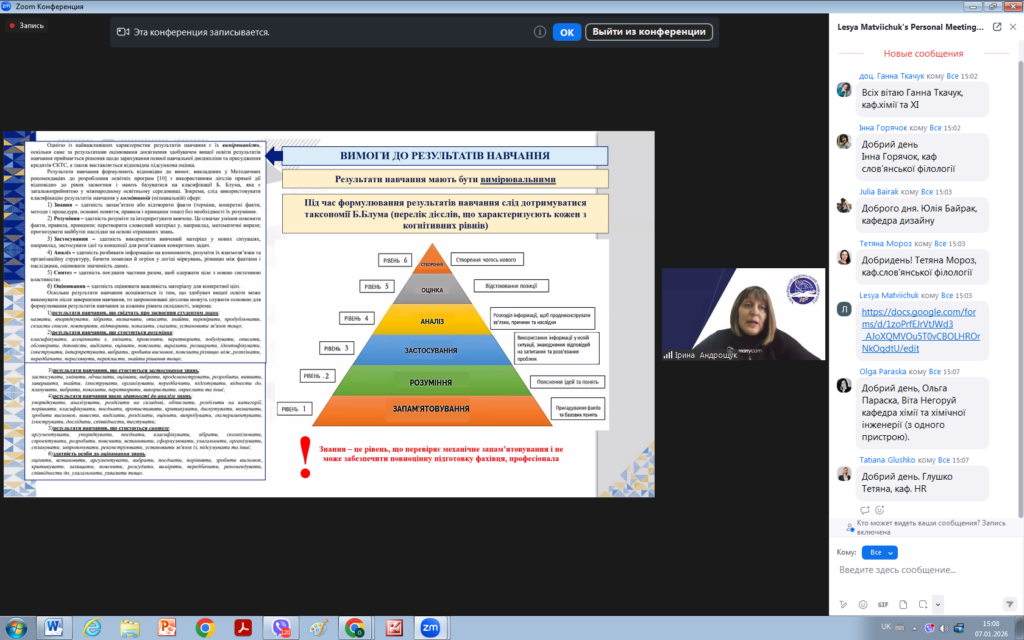
Task: Open the emoji picker in chat
Action: 864,604
